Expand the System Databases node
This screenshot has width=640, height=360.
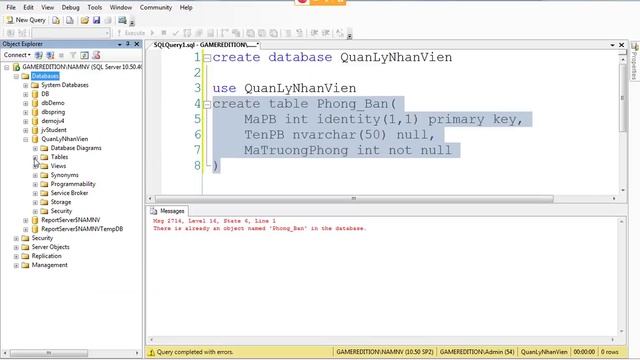[x=26, y=85]
